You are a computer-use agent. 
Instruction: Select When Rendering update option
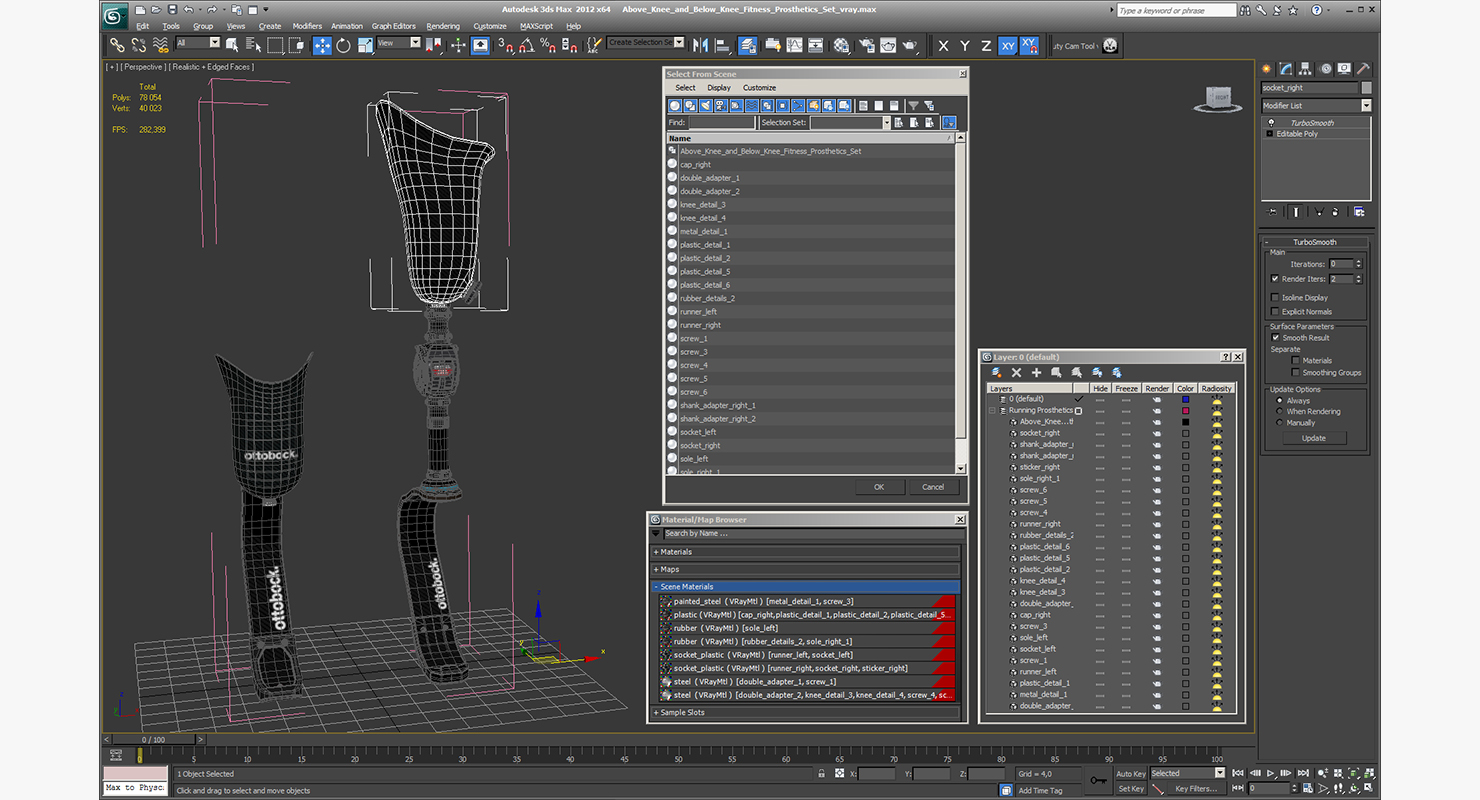pos(1279,411)
